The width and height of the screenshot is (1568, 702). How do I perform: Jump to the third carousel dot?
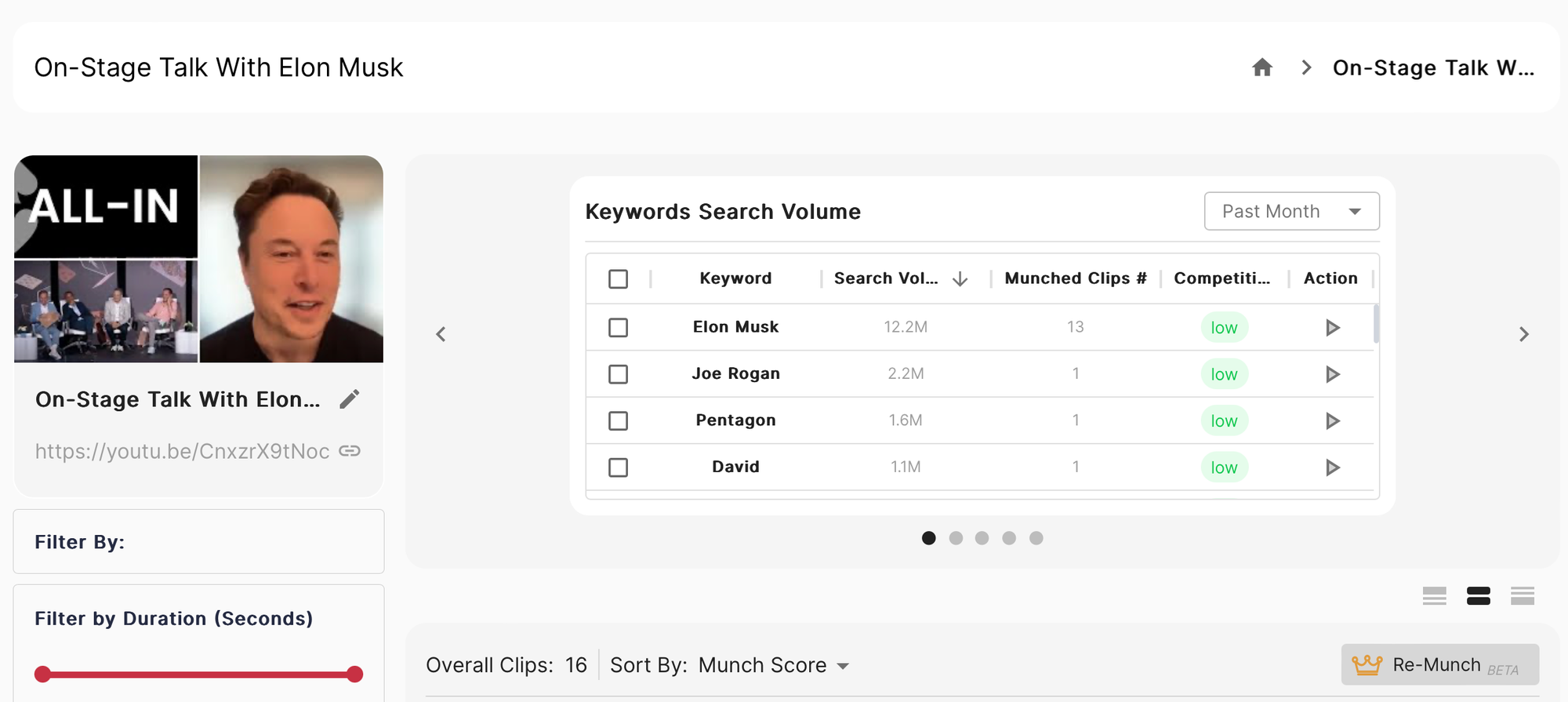982,538
